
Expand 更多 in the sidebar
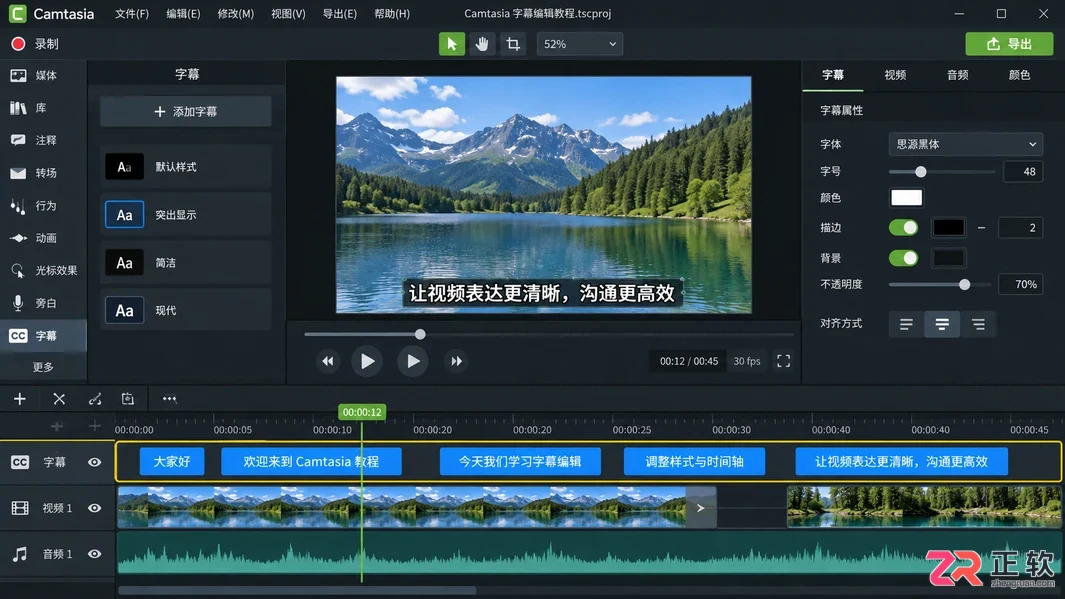pyautogui.click(x=43, y=367)
